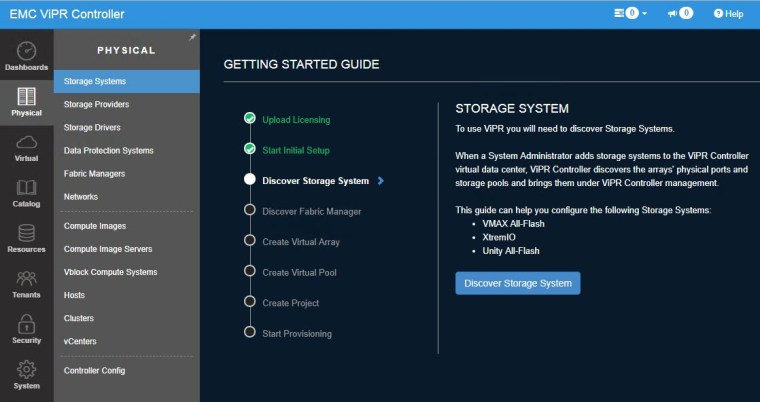Select Storage Systems menu item

[x=127, y=81]
